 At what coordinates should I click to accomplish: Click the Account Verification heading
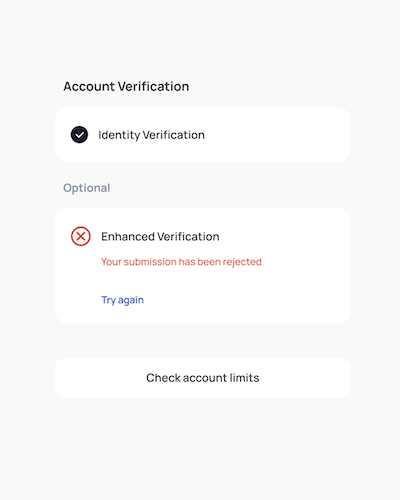click(126, 86)
